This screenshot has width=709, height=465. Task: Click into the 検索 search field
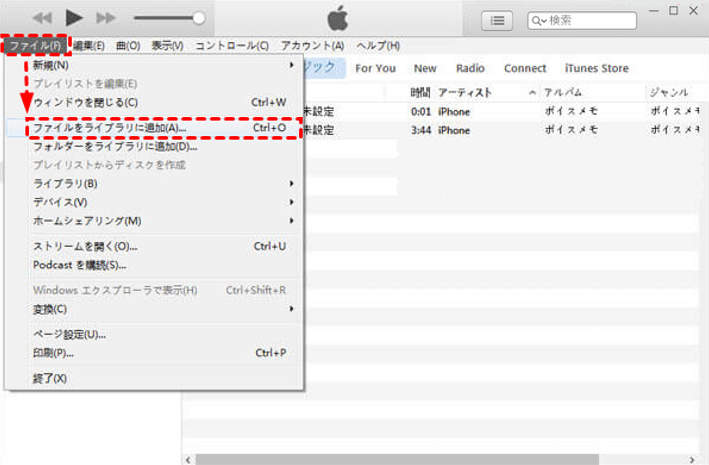coord(582,20)
